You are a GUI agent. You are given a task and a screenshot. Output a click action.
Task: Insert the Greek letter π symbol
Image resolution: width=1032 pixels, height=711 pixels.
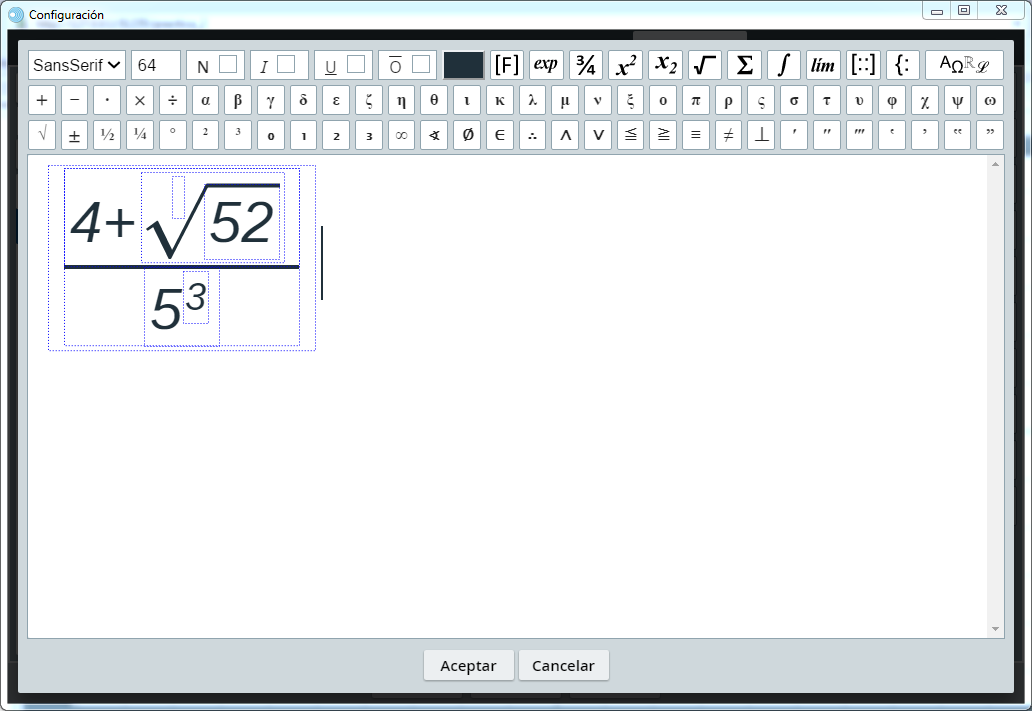(696, 101)
